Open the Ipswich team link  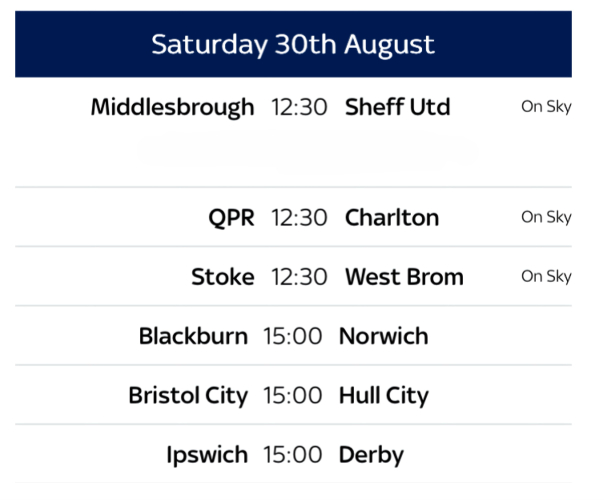point(207,455)
